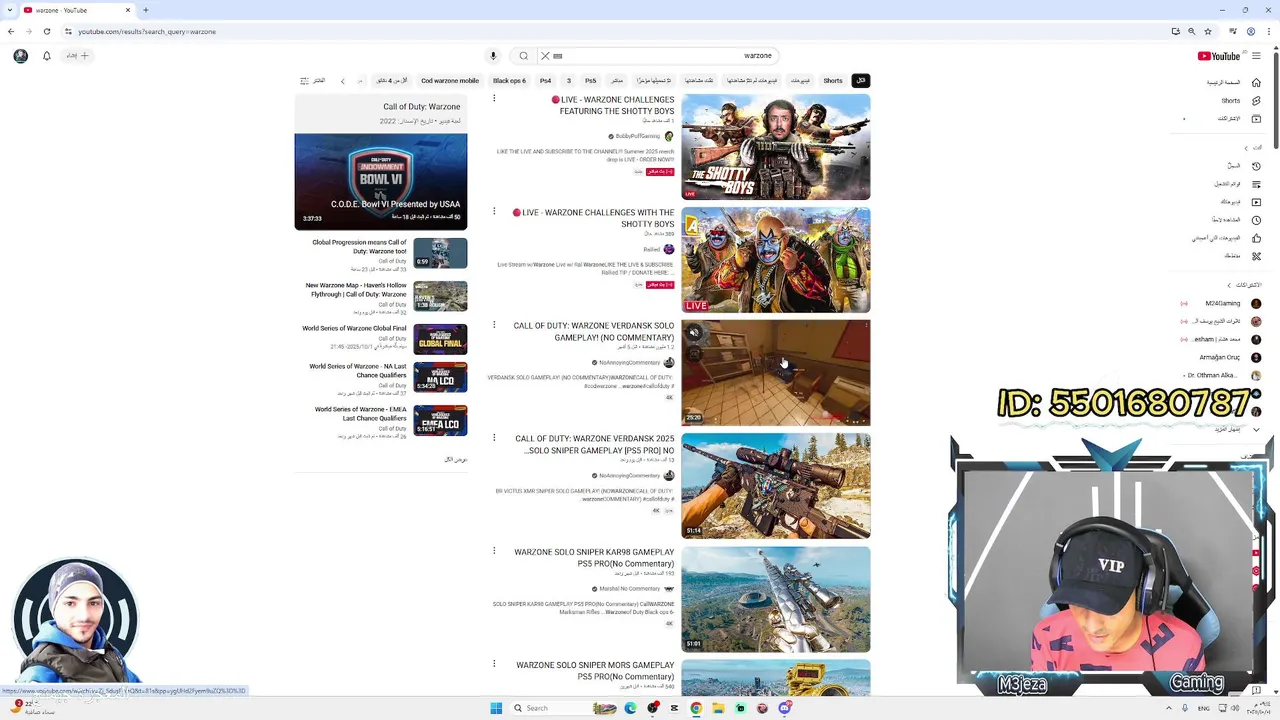
Task: Click the magnifier search button
Action: coord(523,56)
